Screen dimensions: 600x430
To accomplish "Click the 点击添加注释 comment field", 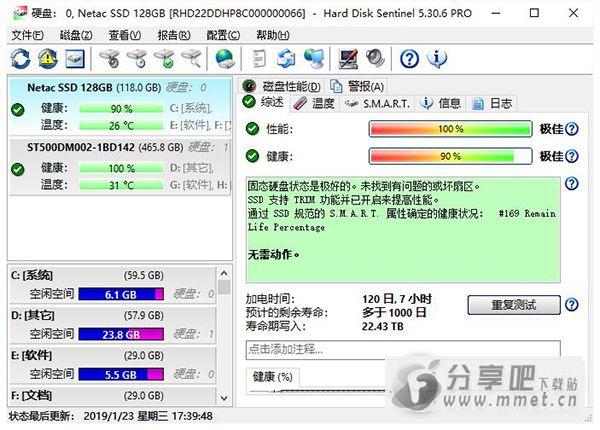I will pos(403,349).
